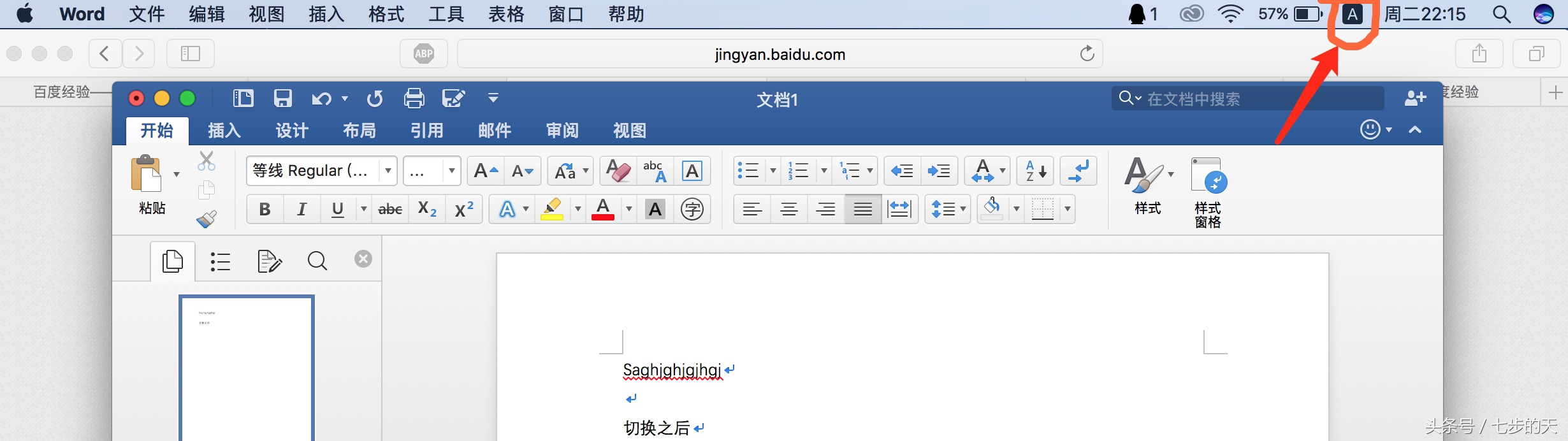Apply subscript X2 formatting
1568x441 pixels.
point(427,209)
